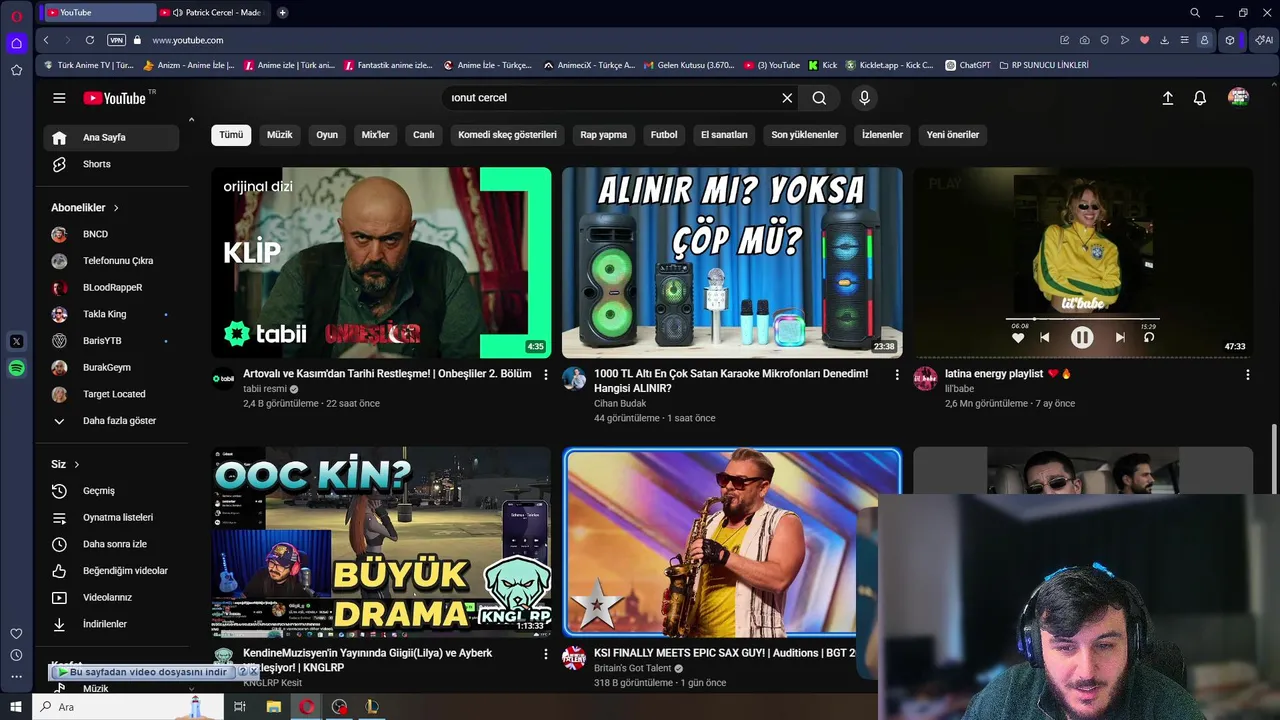Select the Oyun filter chip

327,135
